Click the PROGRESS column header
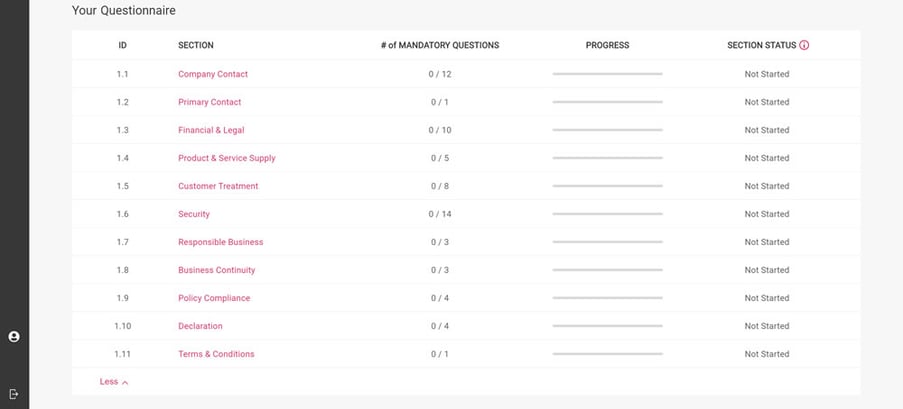 click(x=607, y=45)
